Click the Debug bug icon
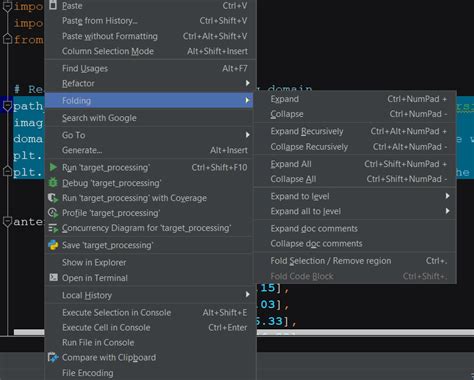The height and width of the screenshot is (380, 474). click(53, 182)
